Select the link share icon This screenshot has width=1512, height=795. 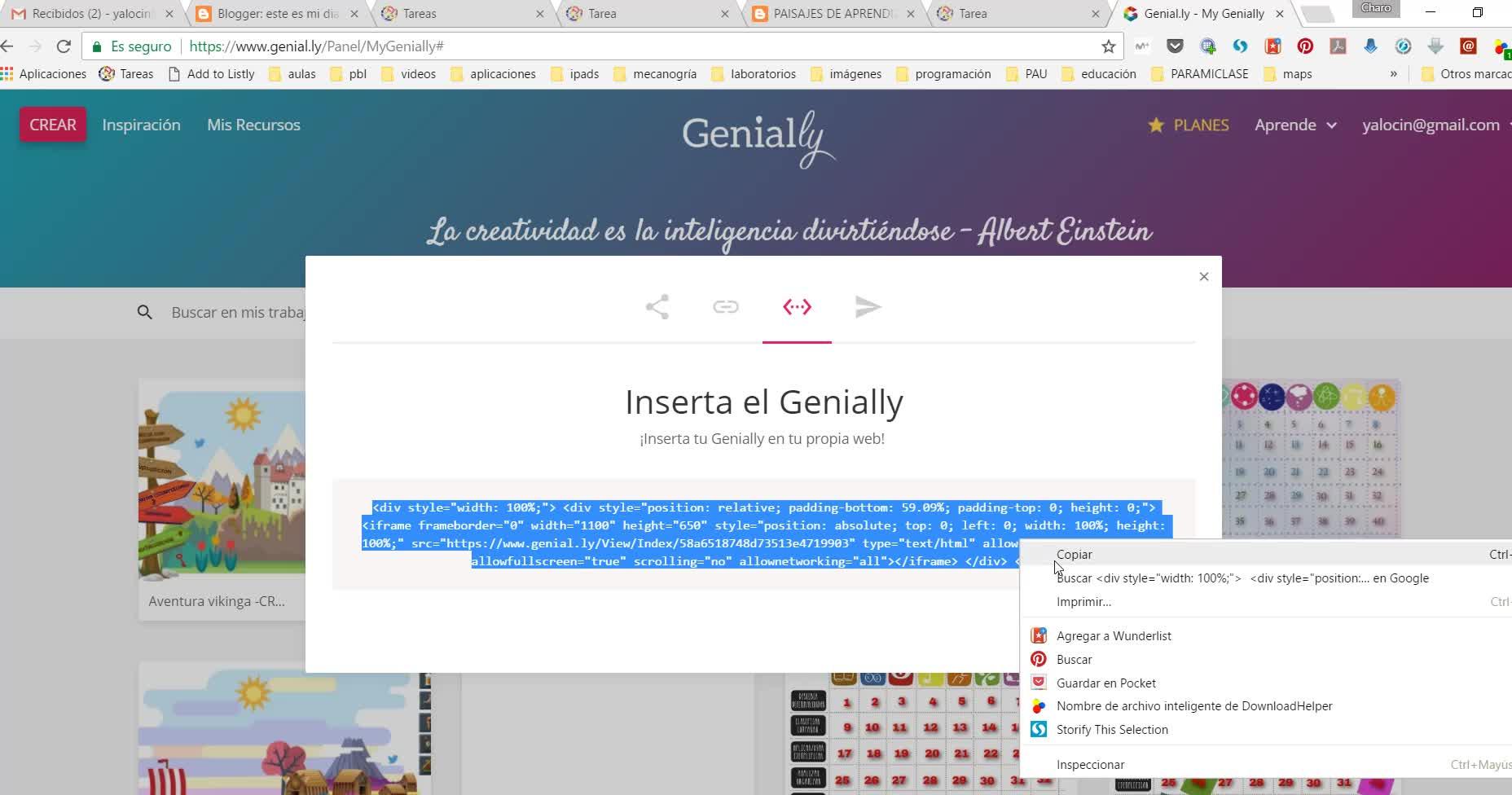click(x=726, y=307)
